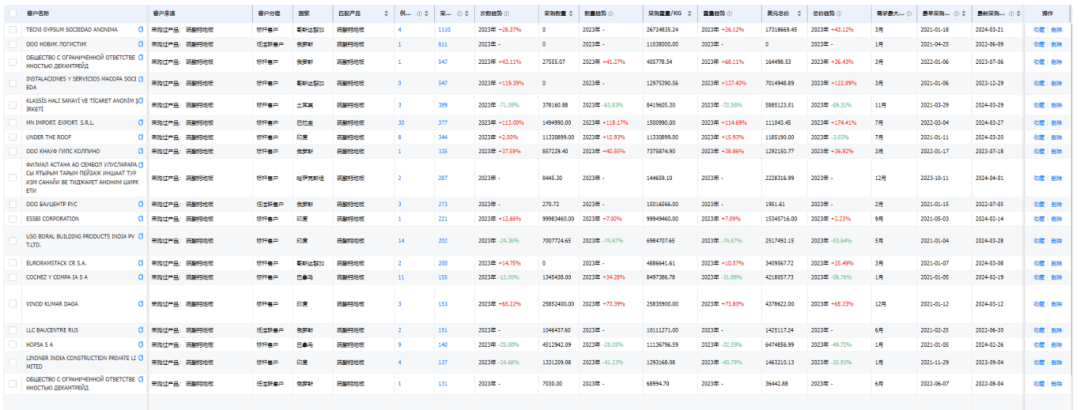Open info icon in 最早采购 column header
The height and width of the screenshot is (410, 1080).
point(957,13)
